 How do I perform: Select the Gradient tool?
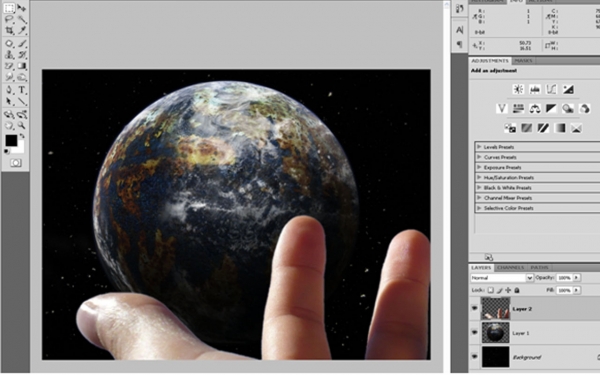point(22,66)
